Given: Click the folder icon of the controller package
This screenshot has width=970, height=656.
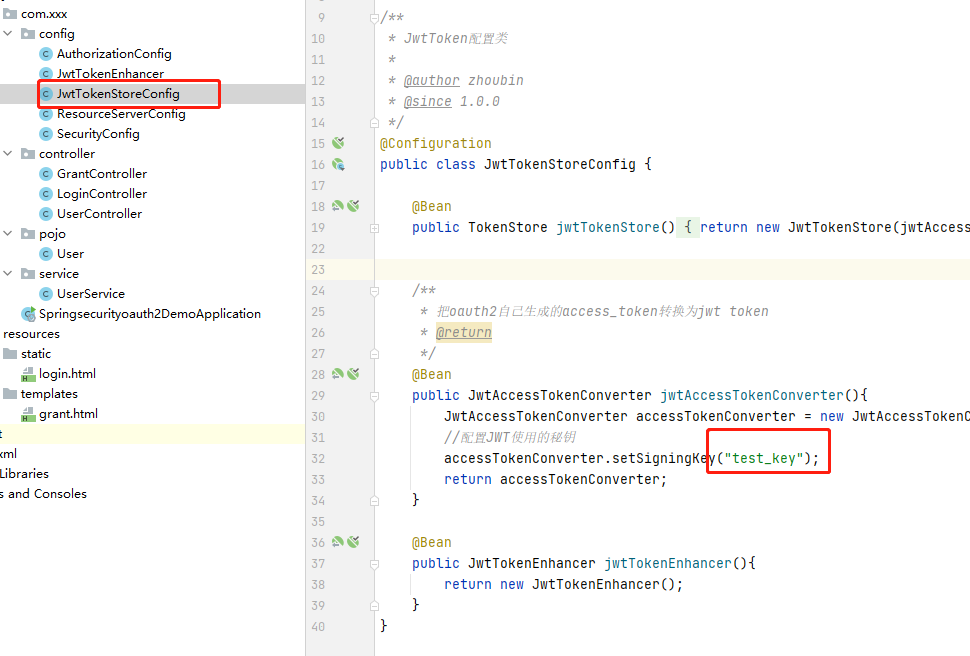Looking at the screenshot, I should coord(28,153).
